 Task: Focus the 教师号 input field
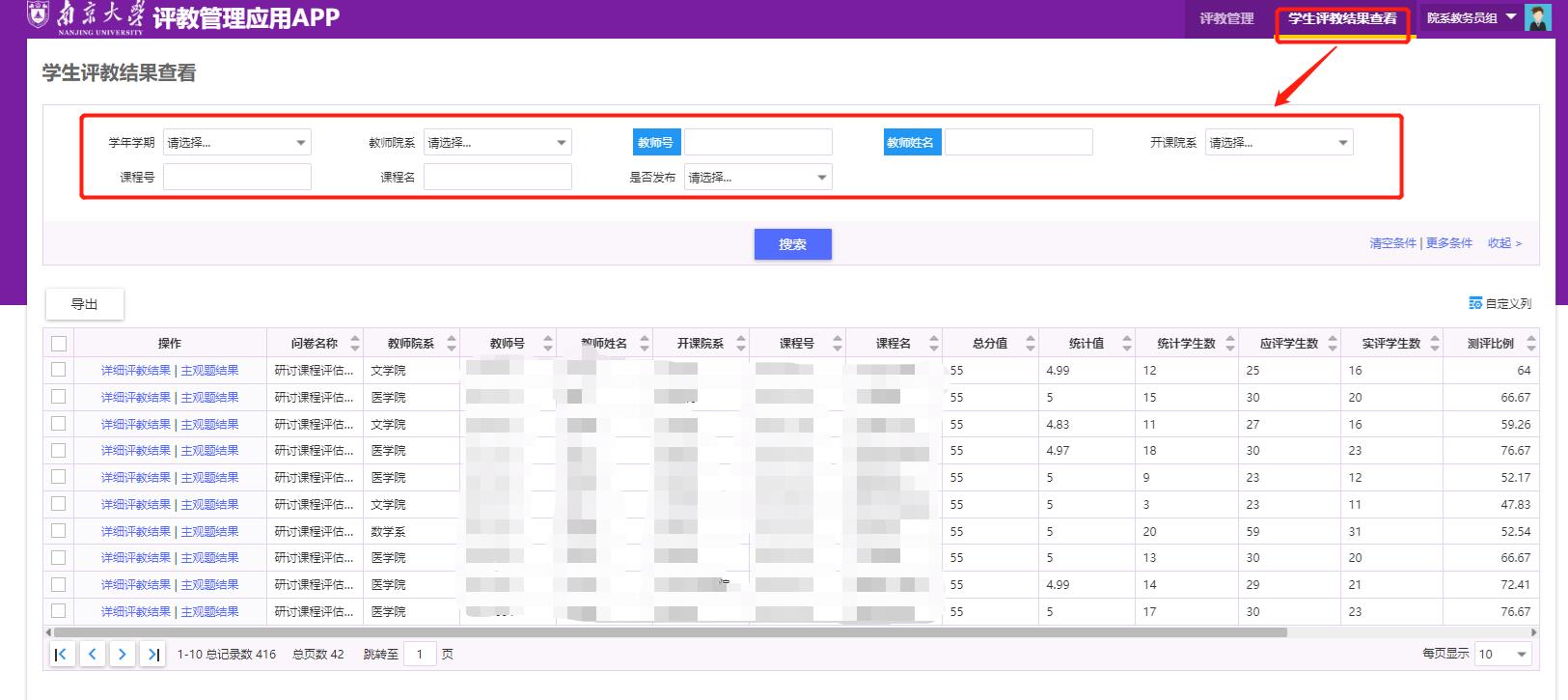pyautogui.click(x=758, y=143)
